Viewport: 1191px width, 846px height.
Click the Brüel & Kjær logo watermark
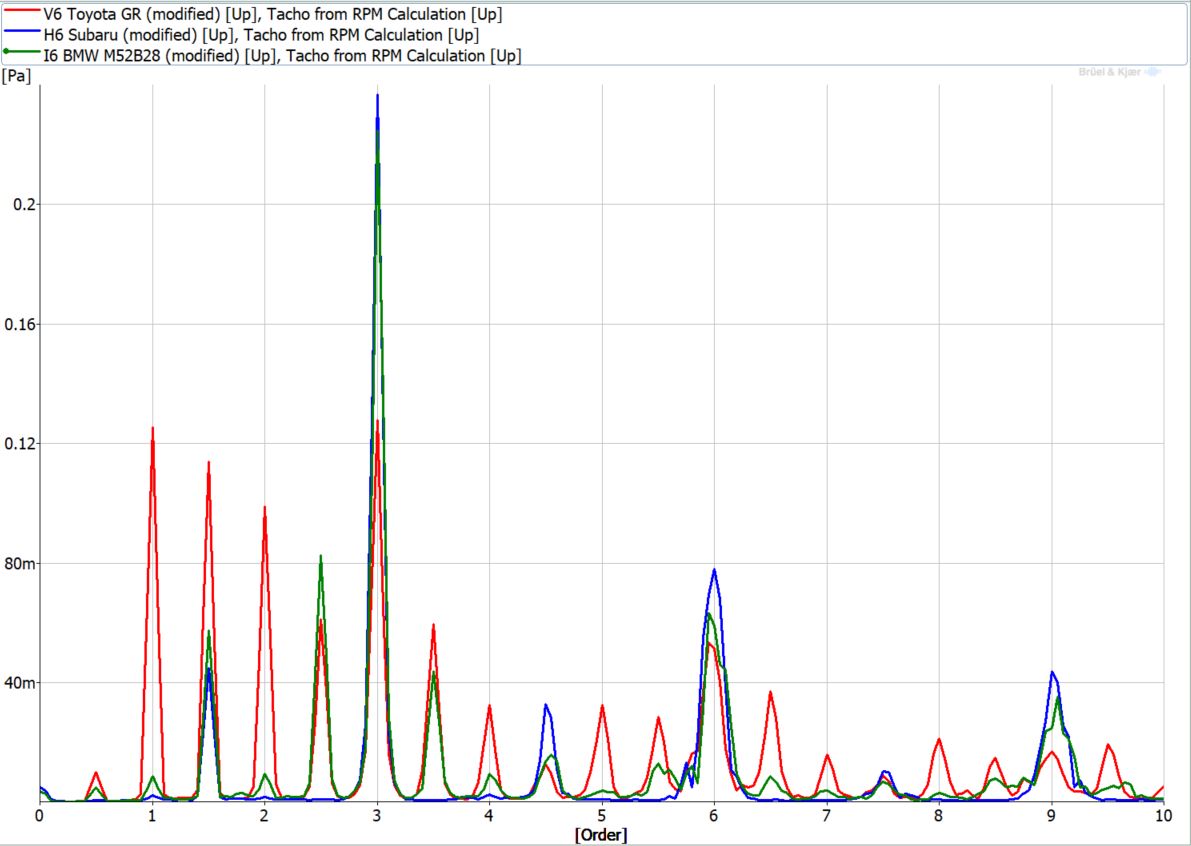click(x=1119, y=72)
